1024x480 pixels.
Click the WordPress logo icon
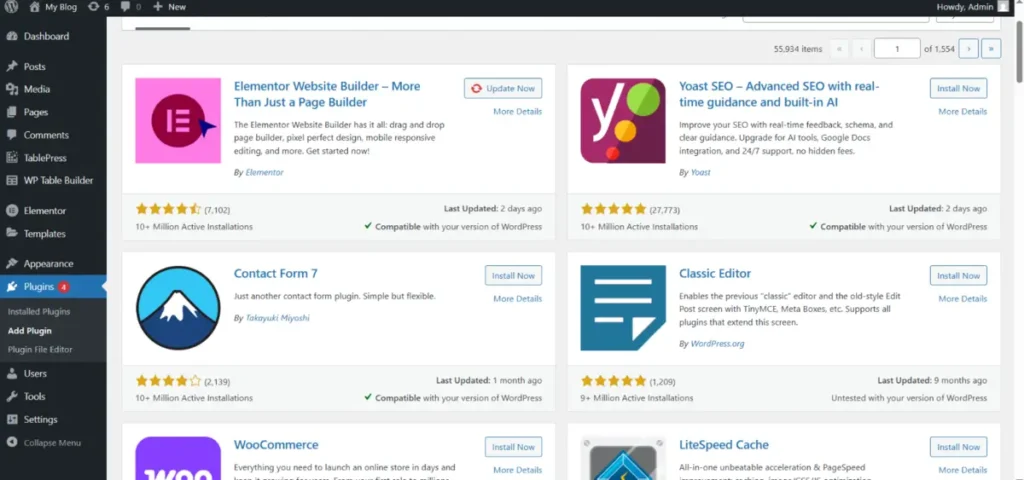pyautogui.click(x=11, y=7)
